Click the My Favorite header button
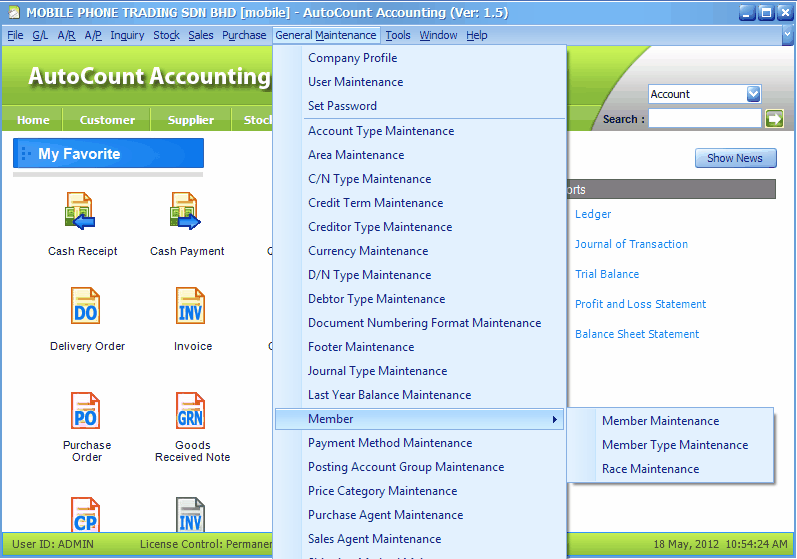The height and width of the screenshot is (559, 797). pos(108,153)
